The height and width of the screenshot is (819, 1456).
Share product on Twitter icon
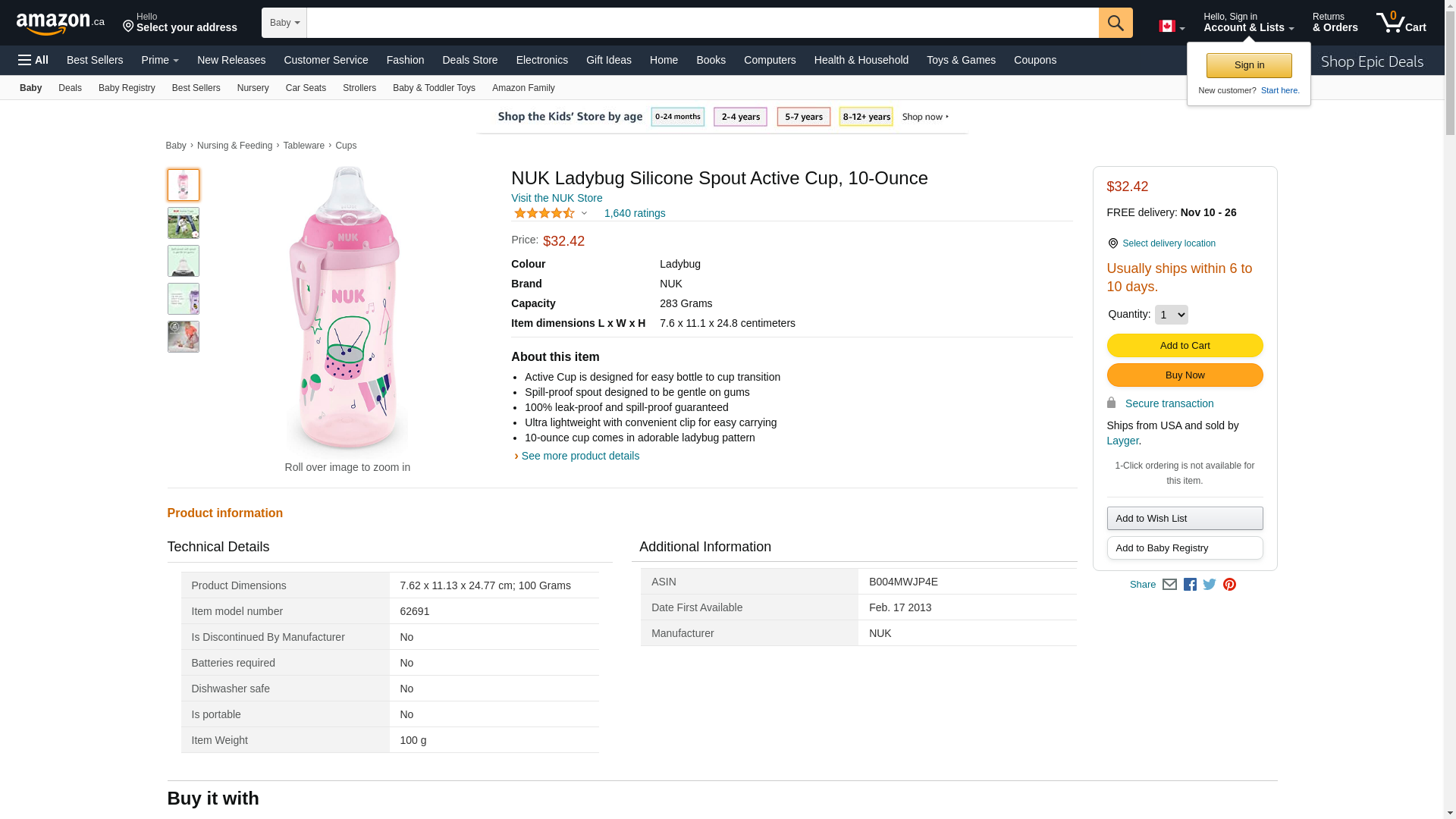click(1210, 585)
